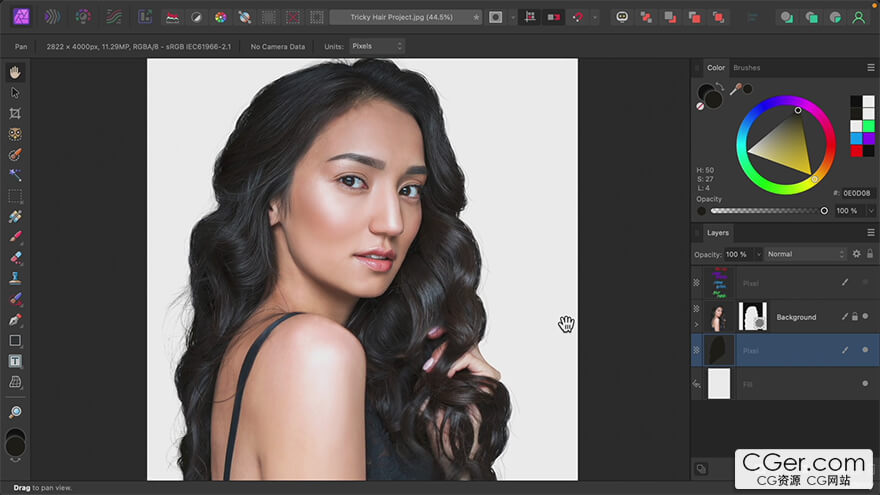Viewport: 880px width, 495px height.
Task: Click the layer settings gear button
Action: coord(856,254)
